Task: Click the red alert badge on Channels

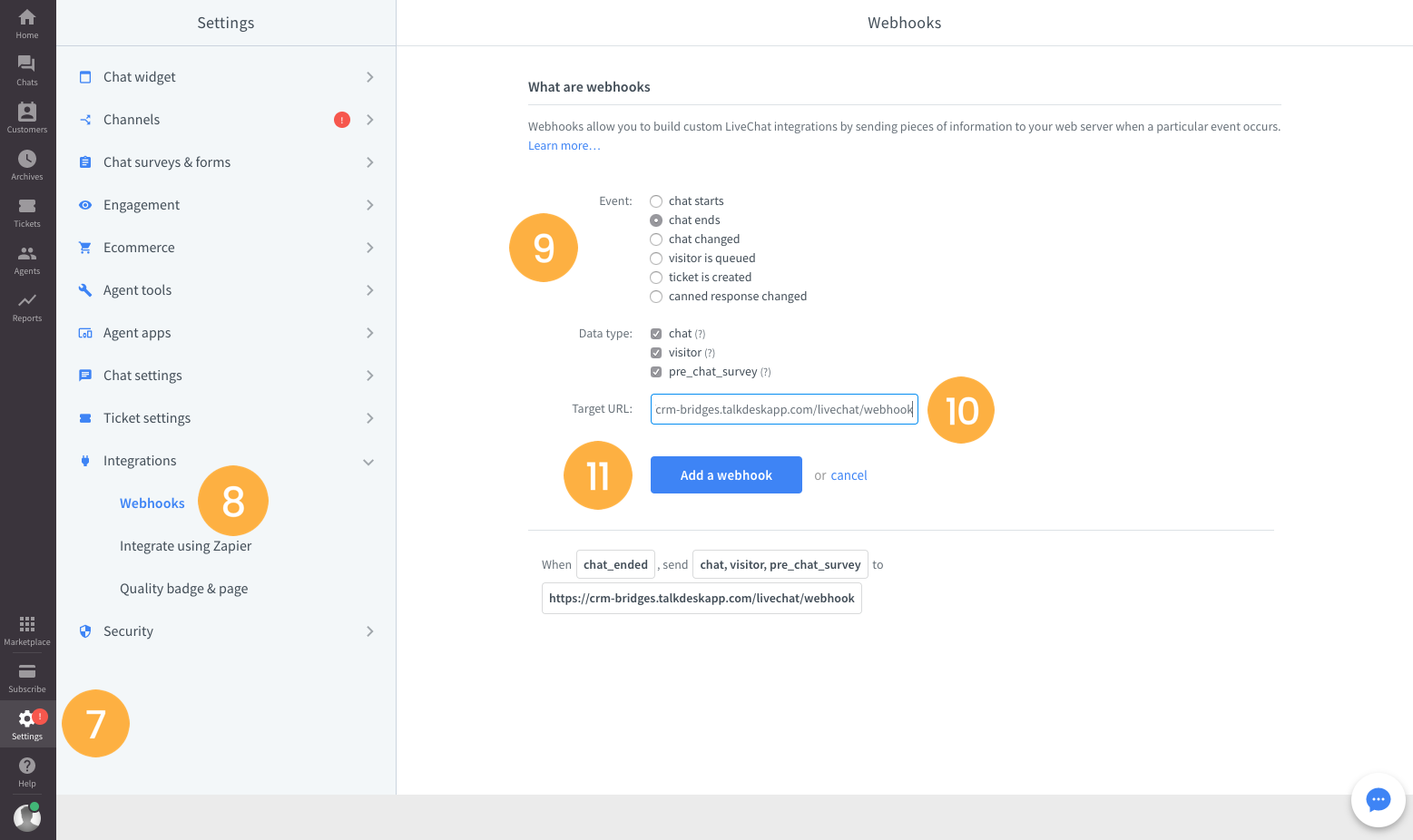Action: tap(342, 120)
